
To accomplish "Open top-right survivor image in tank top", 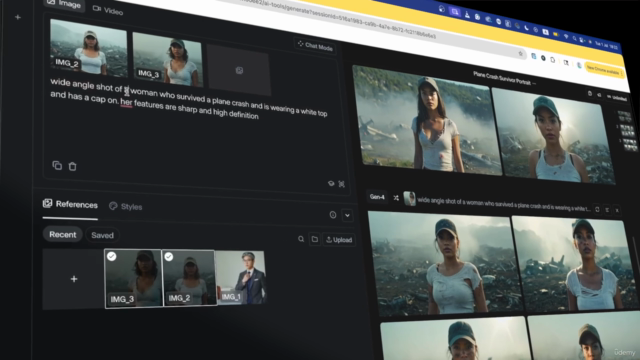I will [x=553, y=137].
